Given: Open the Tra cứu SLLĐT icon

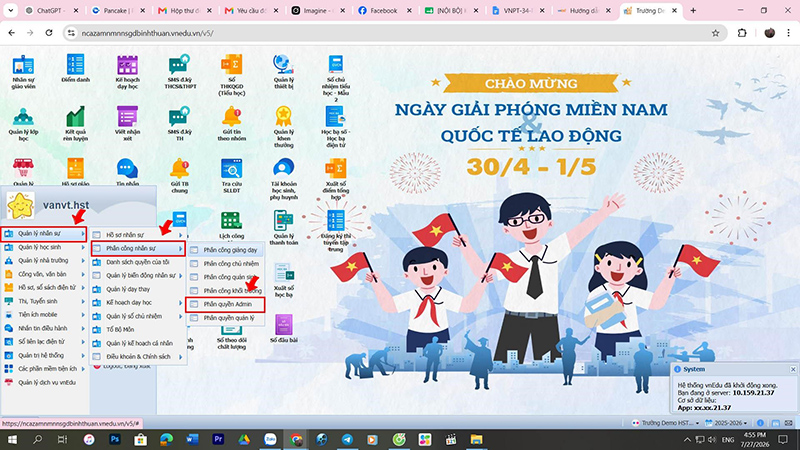Looking at the screenshot, I should pyautogui.click(x=232, y=176).
